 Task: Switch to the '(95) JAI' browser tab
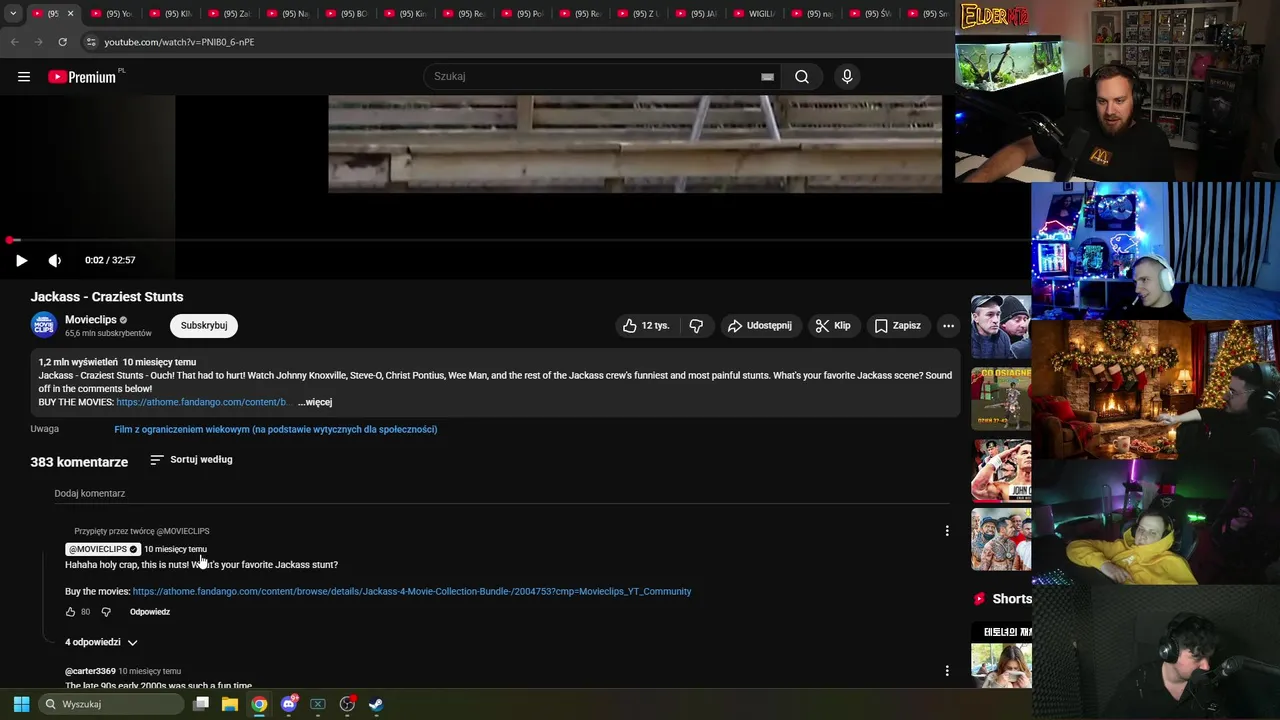697,14
